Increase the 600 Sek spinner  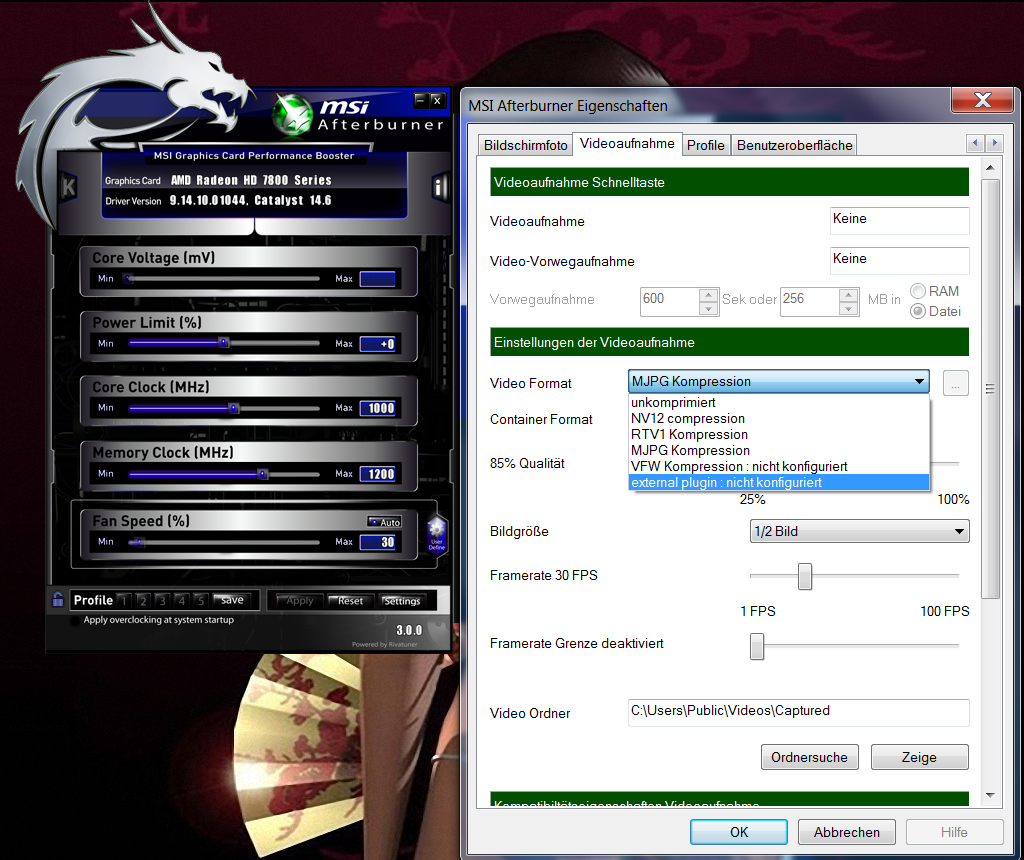(x=708, y=295)
